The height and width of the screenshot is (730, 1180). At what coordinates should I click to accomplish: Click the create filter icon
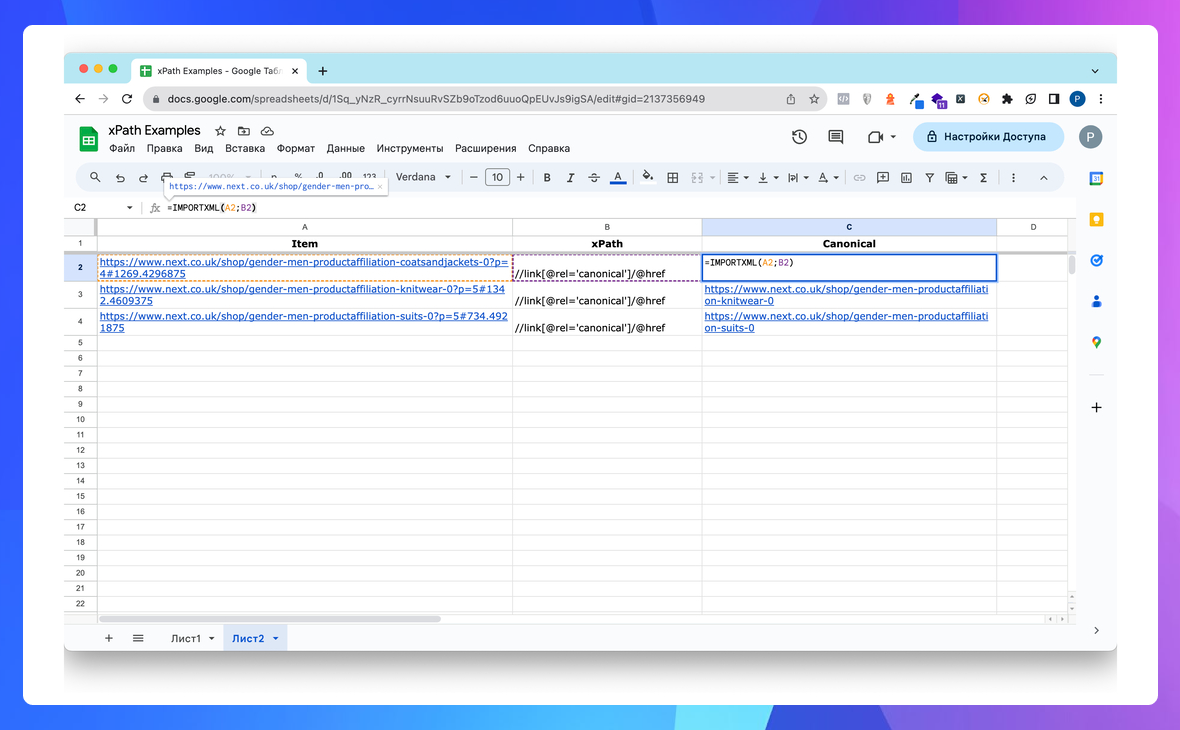point(929,178)
